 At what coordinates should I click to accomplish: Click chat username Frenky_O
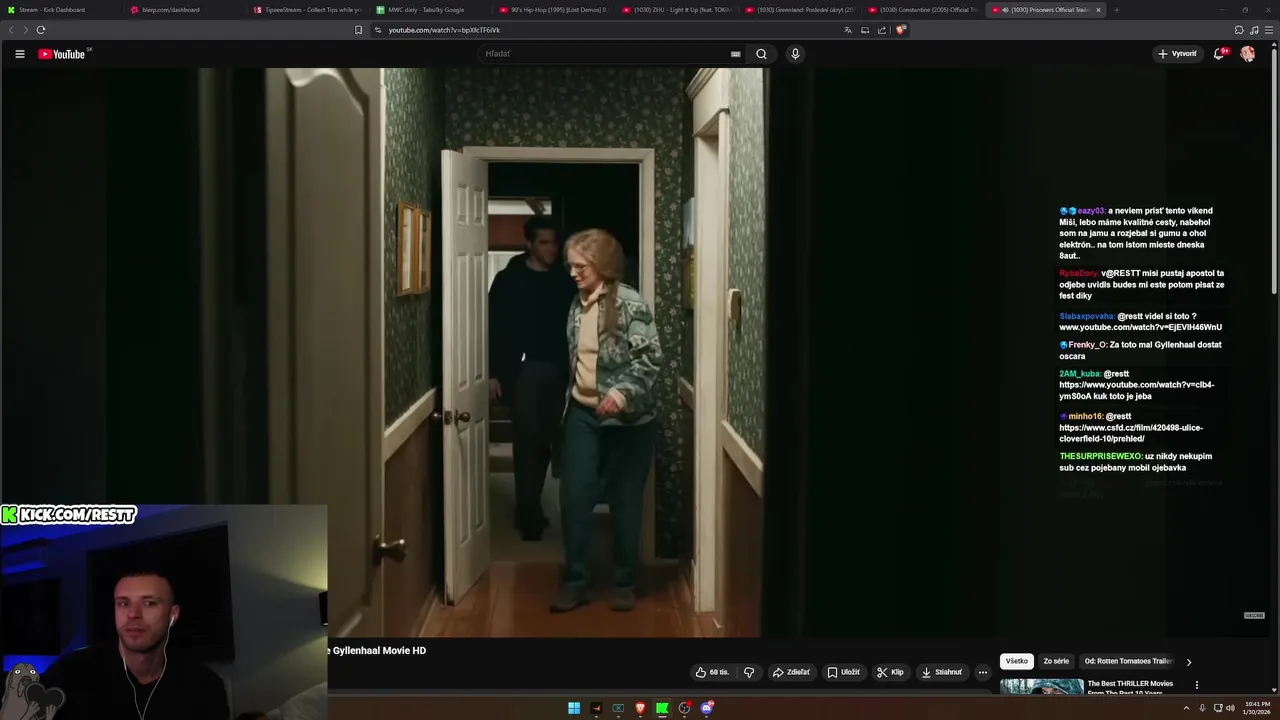click(x=1087, y=345)
